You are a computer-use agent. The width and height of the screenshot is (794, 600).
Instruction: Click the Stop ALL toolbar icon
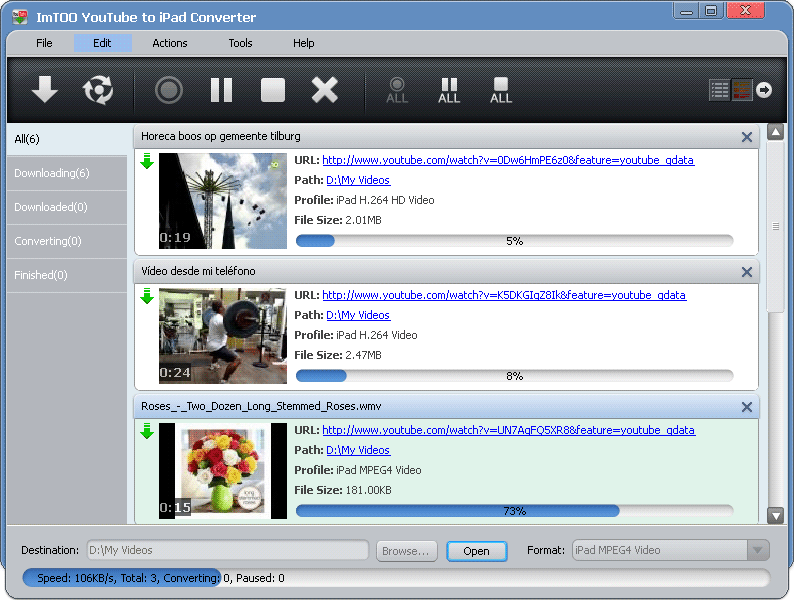(501, 91)
